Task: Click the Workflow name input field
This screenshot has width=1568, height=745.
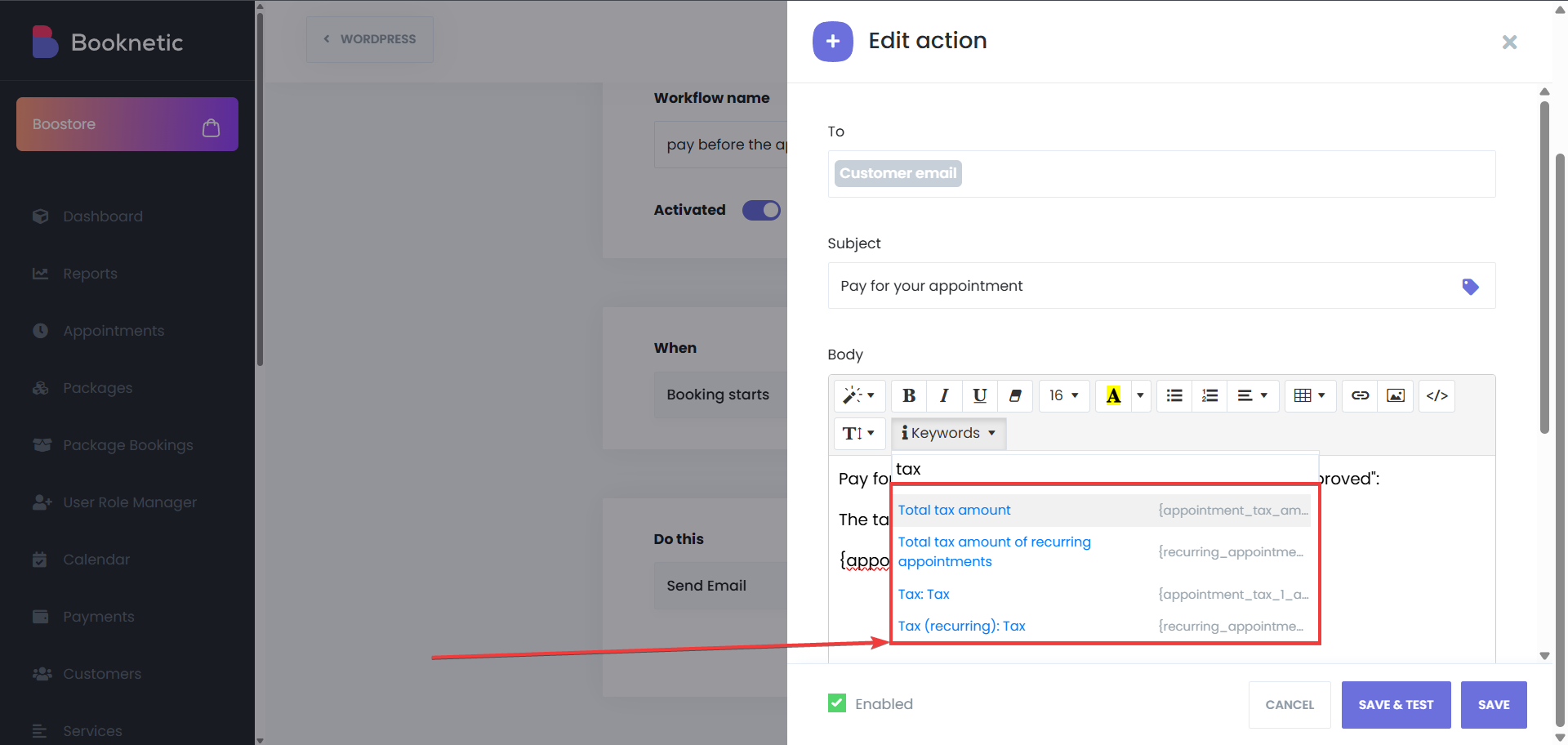Action: click(721, 145)
